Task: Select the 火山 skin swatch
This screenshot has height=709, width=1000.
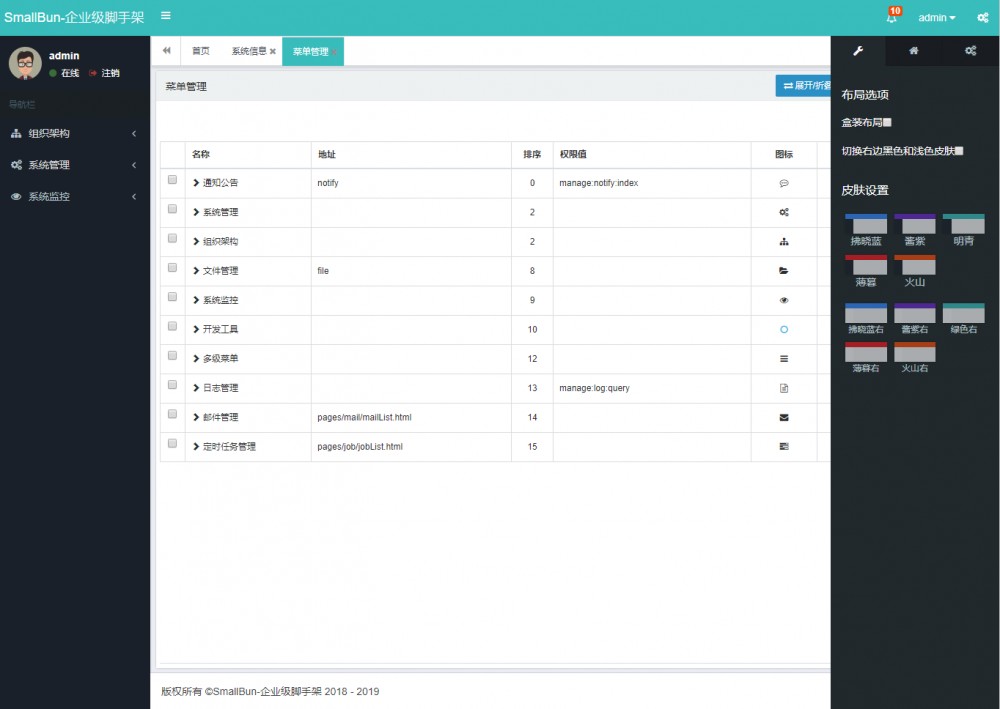Action: 914,265
